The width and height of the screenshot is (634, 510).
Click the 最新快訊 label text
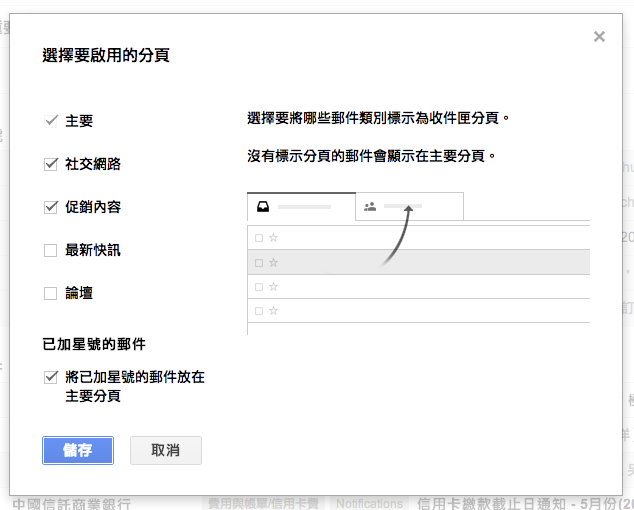point(93,250)
